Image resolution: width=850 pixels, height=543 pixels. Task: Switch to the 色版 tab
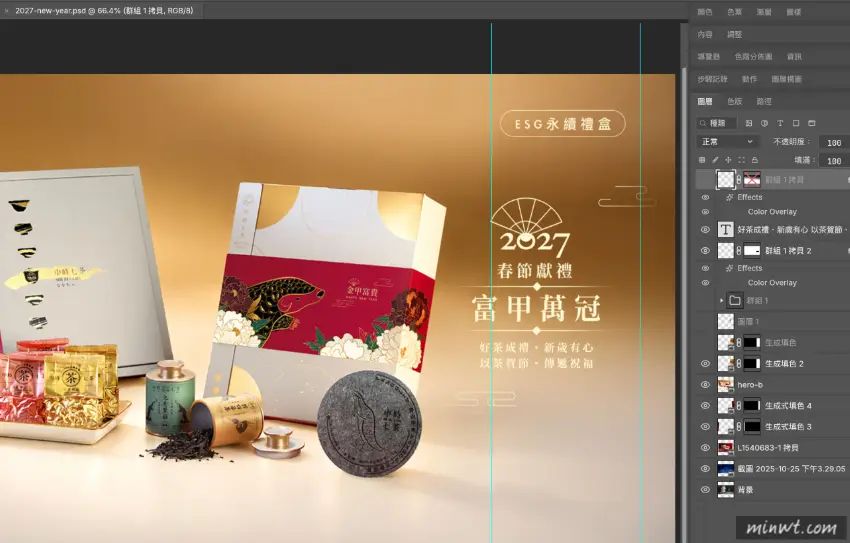[x=735, y=101]
